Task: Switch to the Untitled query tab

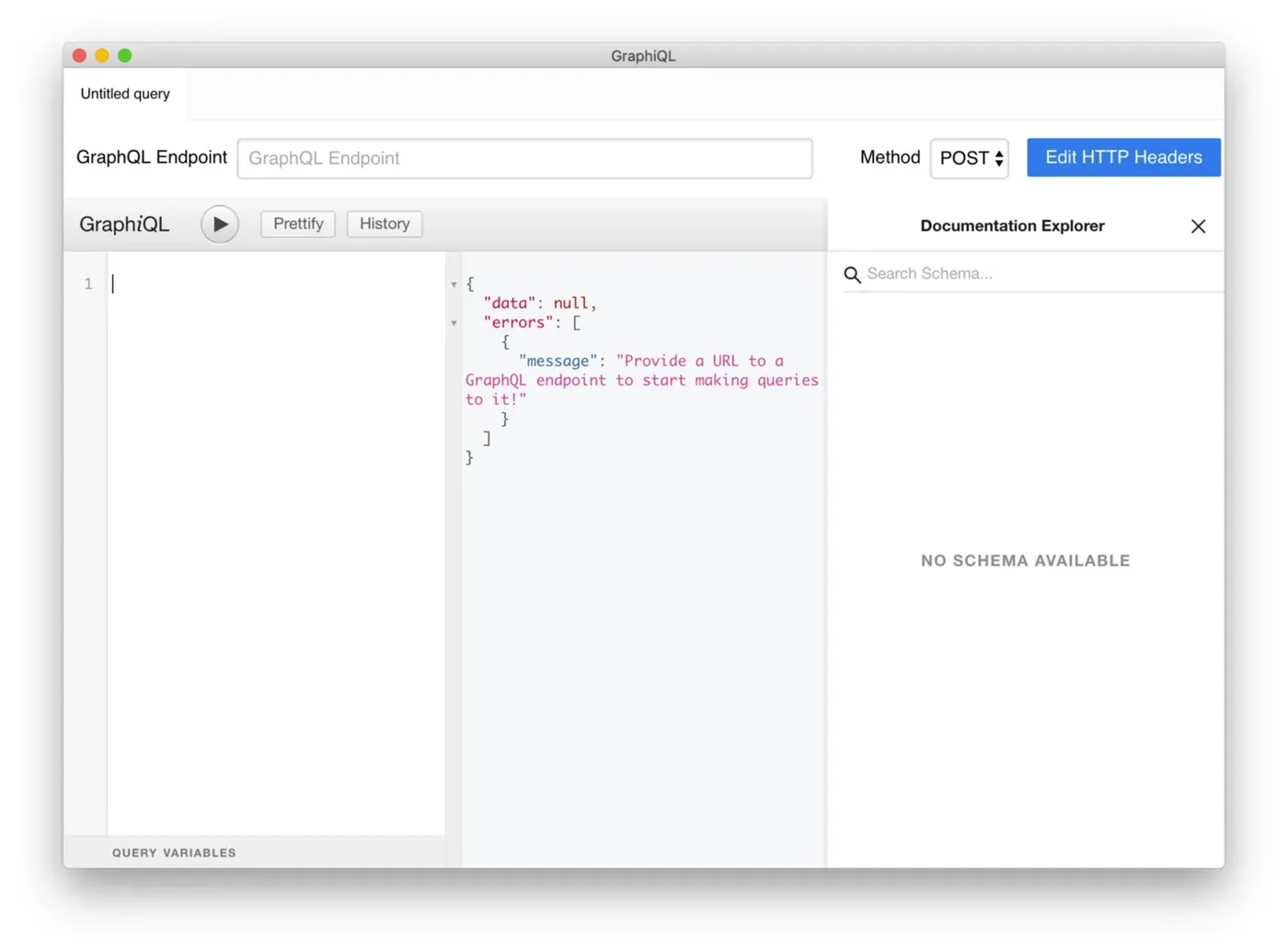Action: coord(124,93)
